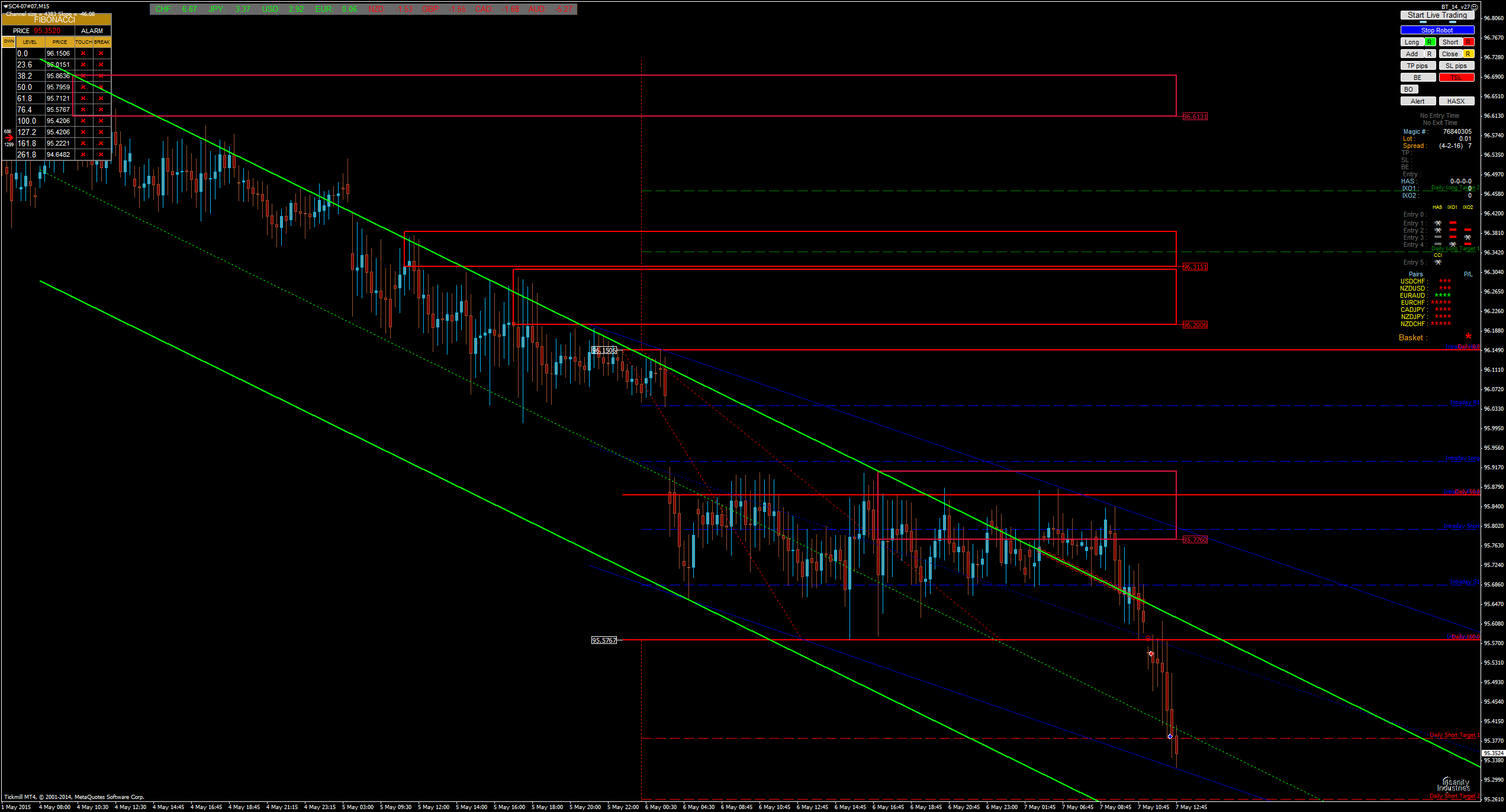This screenshot has height=812, width=1506.
Task: Click CHF strength value 6.67
Action: pos(189,9)
